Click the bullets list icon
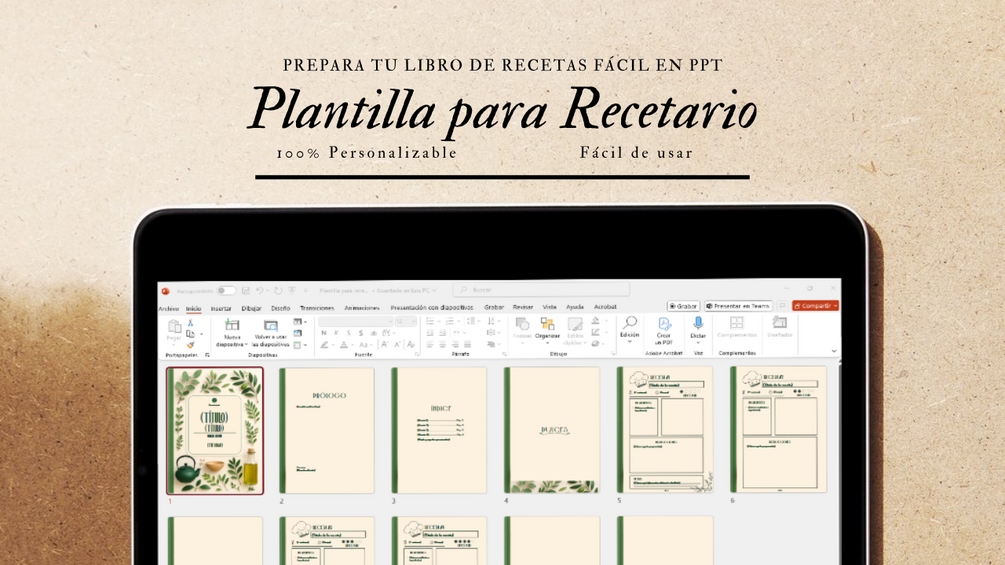 [x=430, y=322]
